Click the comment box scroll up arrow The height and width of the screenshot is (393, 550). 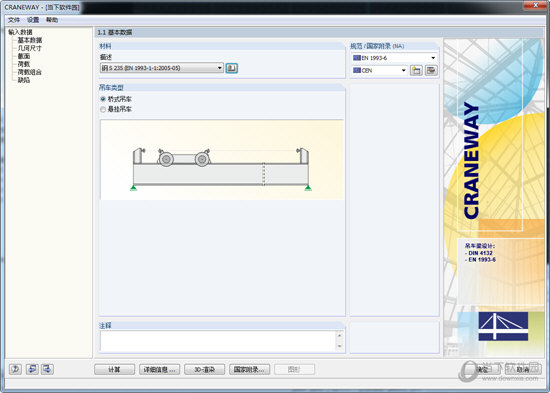pyautogui.click(x=340, y=335)
